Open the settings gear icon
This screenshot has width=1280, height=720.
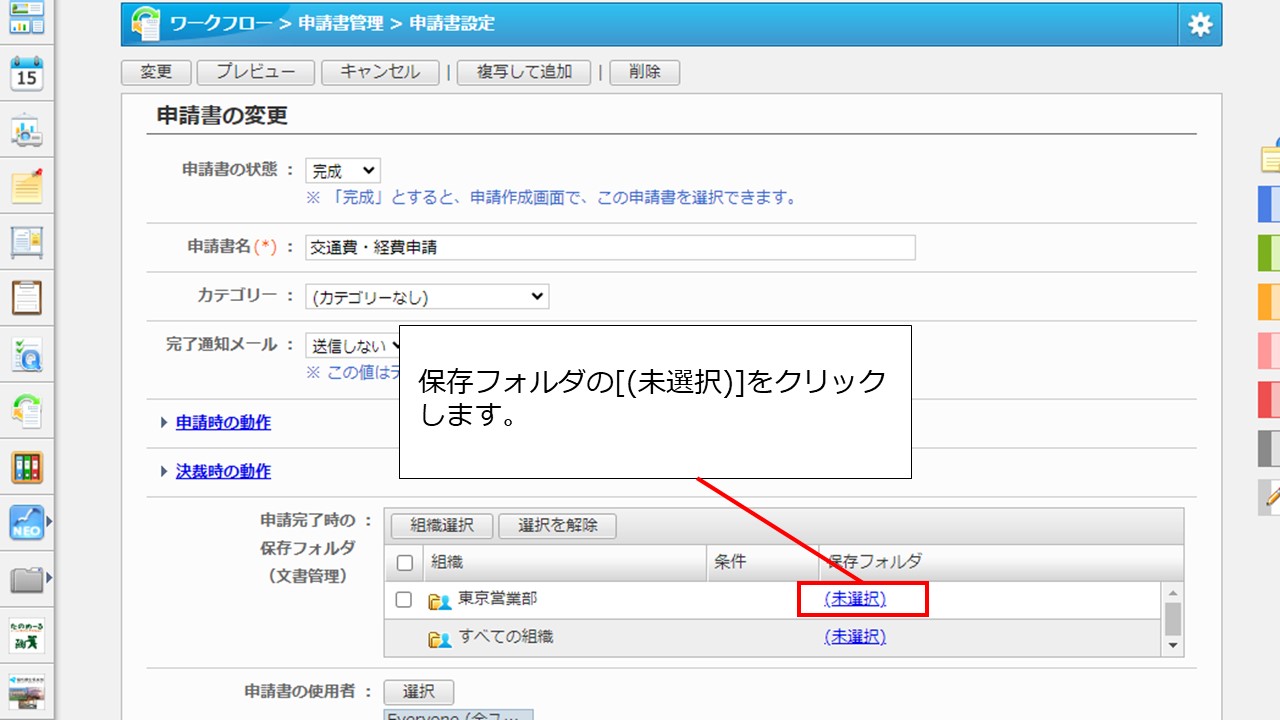point(1200,25)
